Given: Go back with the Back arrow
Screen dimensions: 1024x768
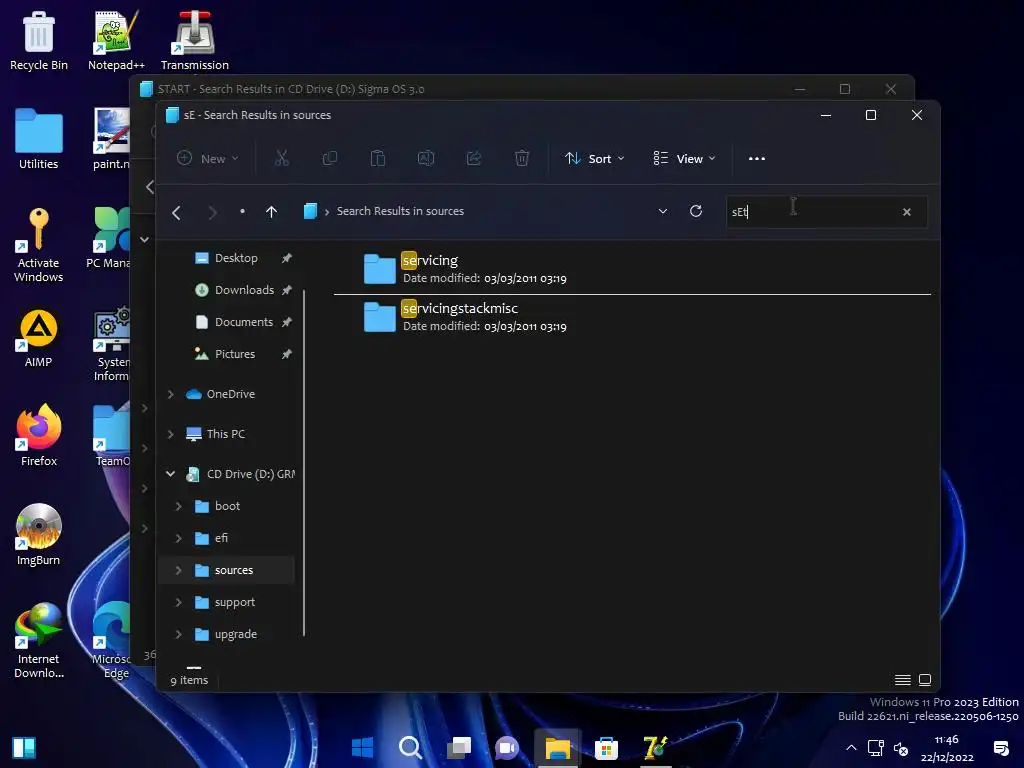Looking at the screenshot, I should coord(176,212).
